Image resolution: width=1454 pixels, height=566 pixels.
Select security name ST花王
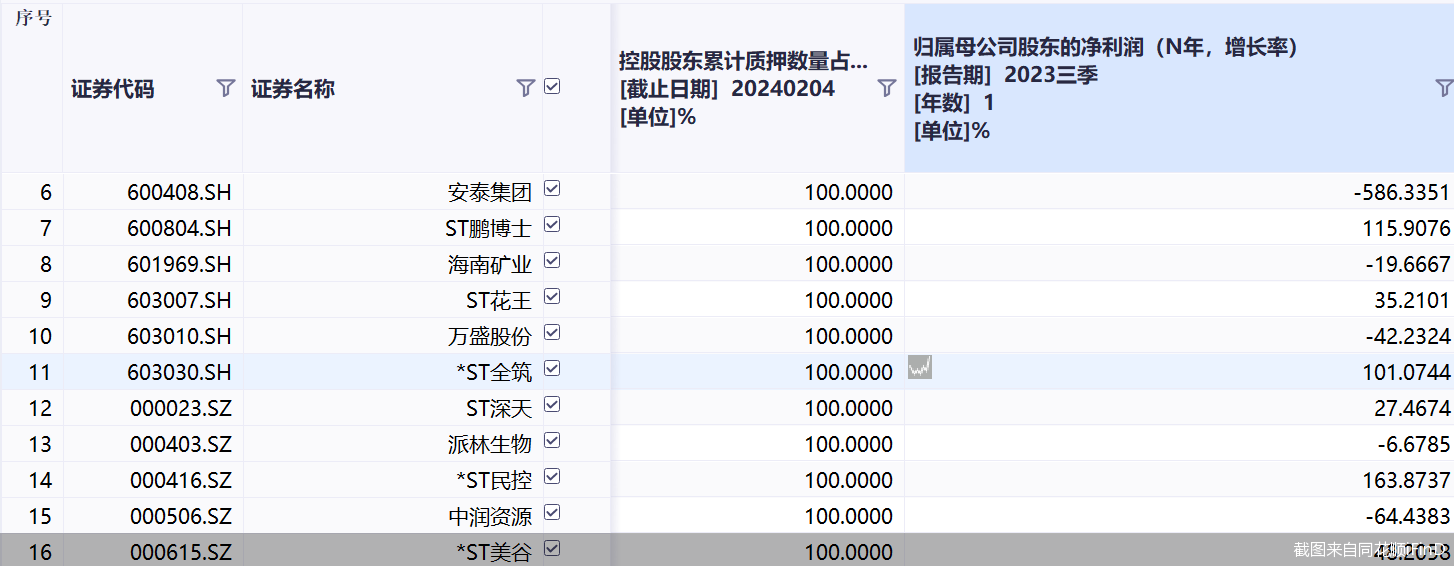[x=499, y=300]
